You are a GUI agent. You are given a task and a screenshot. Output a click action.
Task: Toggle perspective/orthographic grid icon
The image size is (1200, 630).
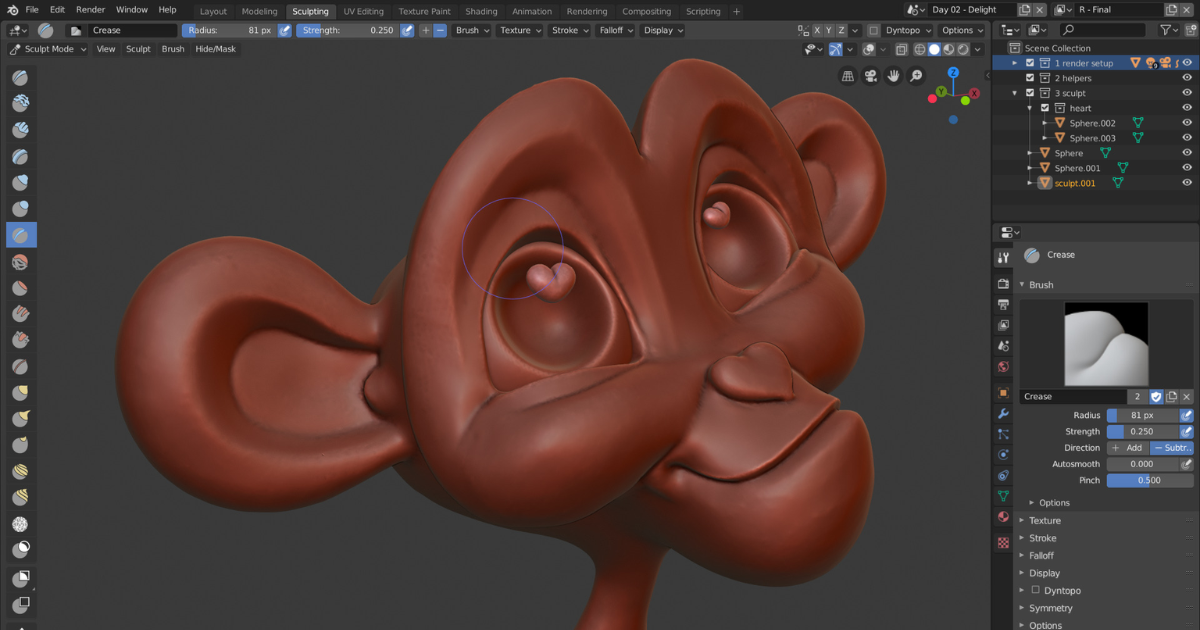pyautogui.click(x=848, y=76)
